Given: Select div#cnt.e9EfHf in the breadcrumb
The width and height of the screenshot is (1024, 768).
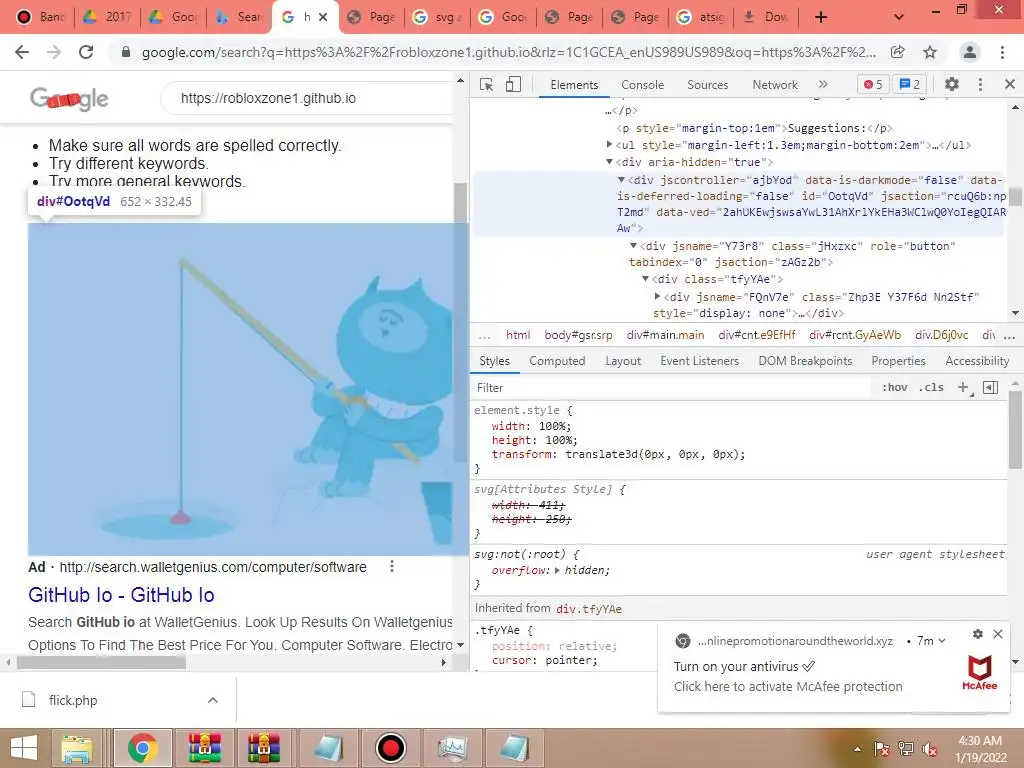Looking at the screenshot, I should [757, 335].
